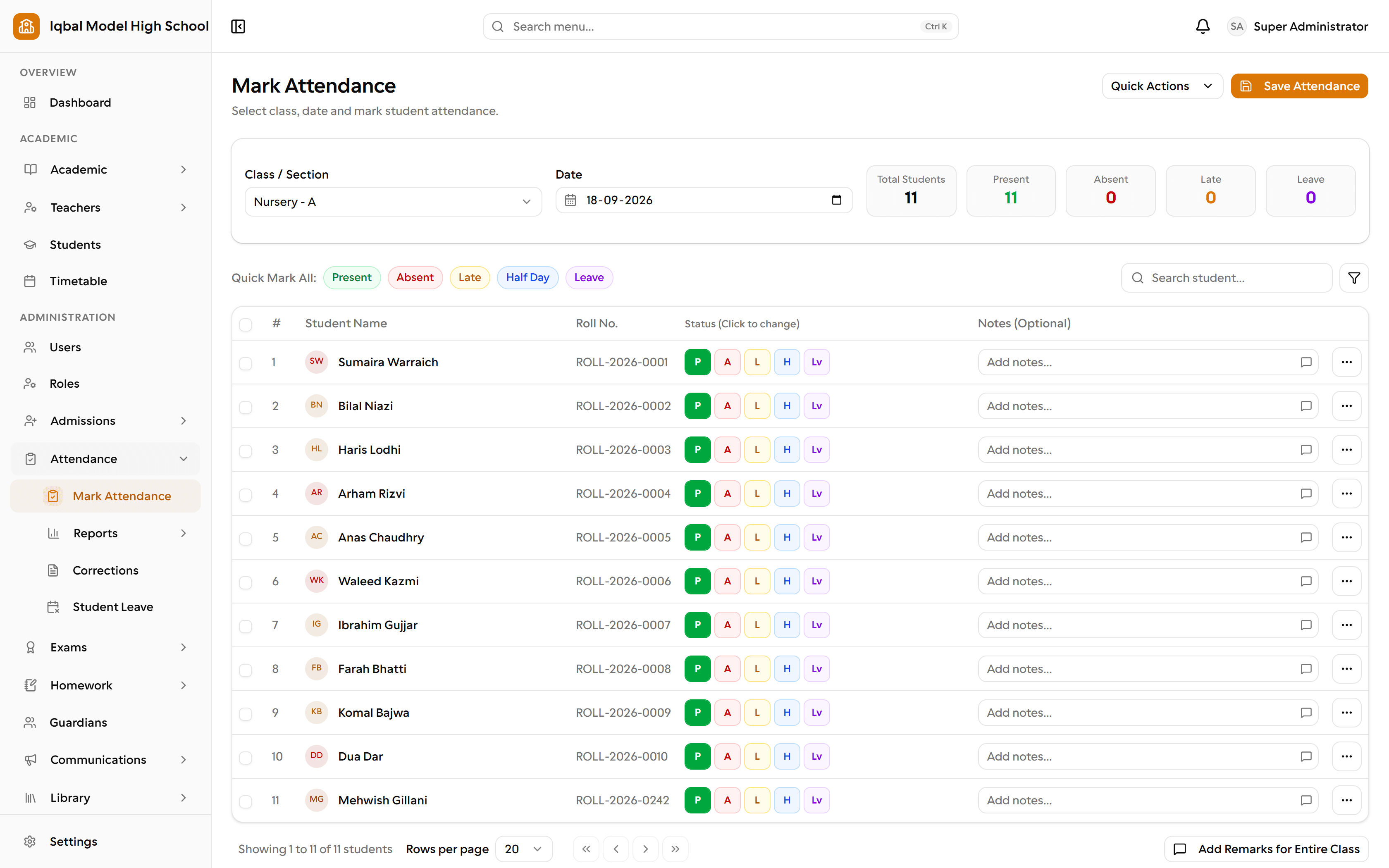Select the checkbox for Anas Chaudhry
This screenshot has height=868, width=1389.
pos(246,539)
